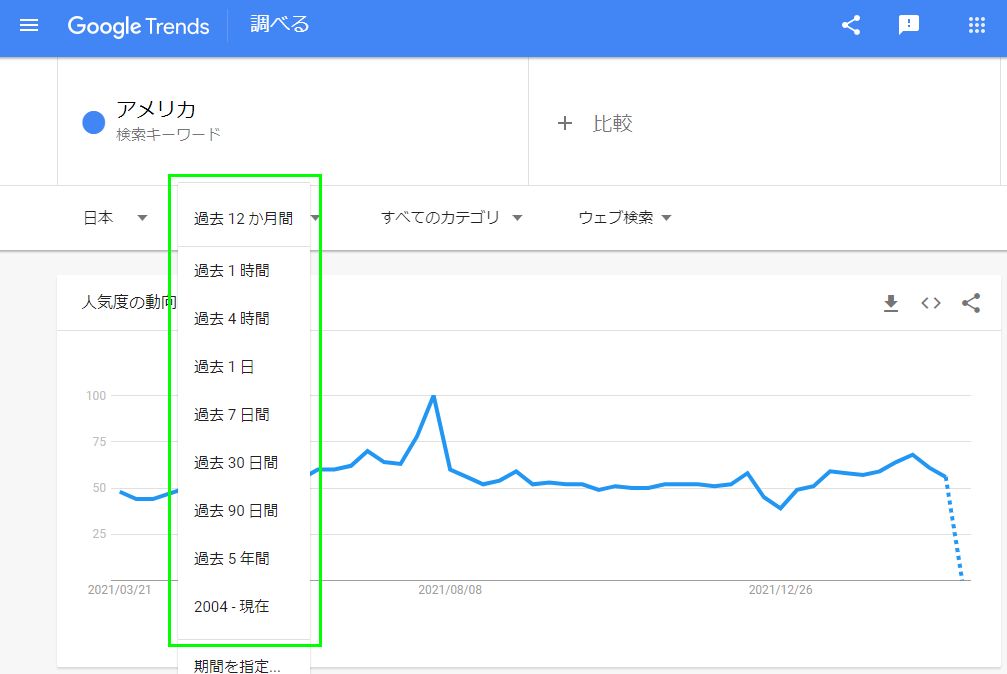Click the 調べる header label

279,24
